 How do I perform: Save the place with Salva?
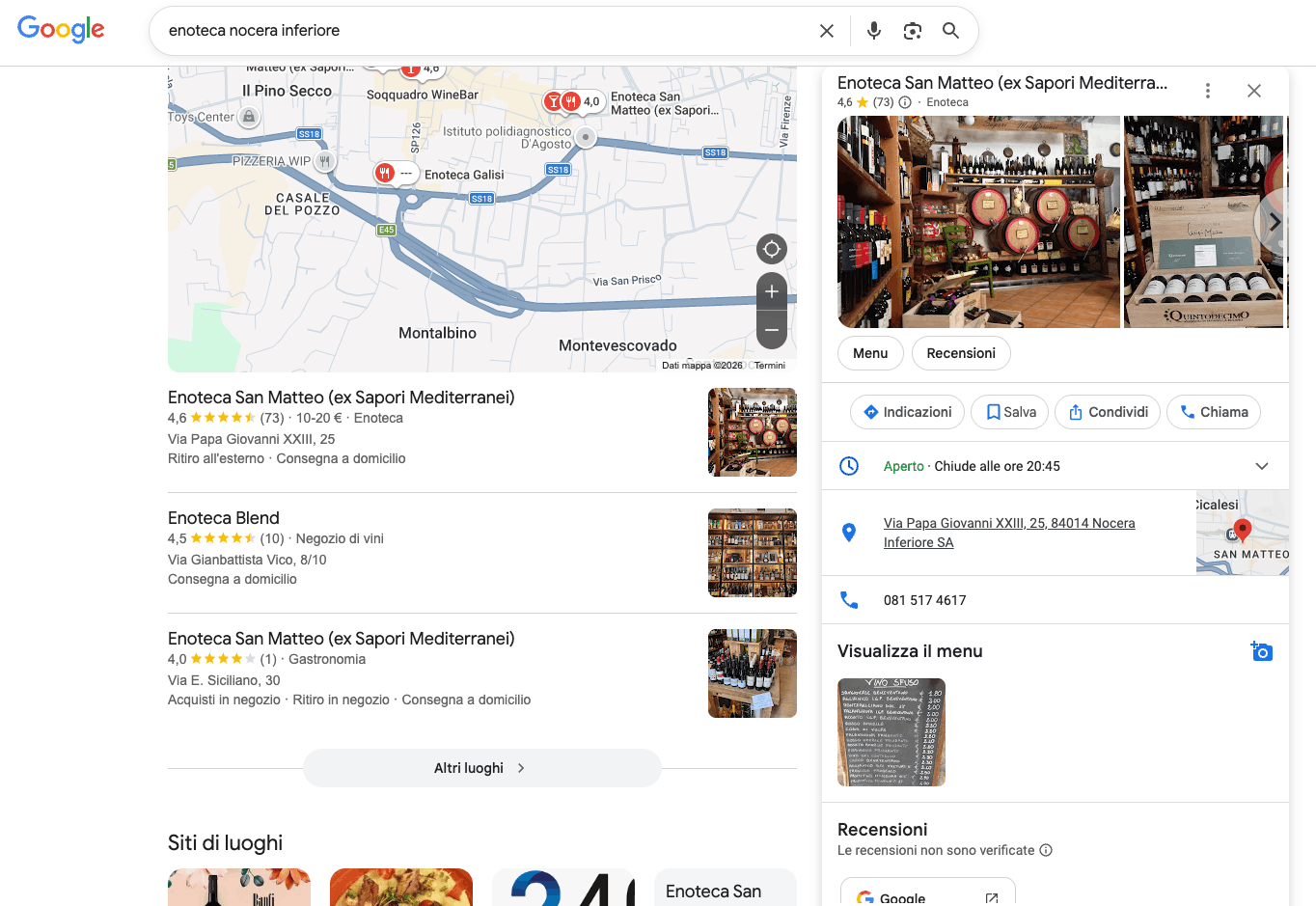pyautogui.click(x=1010, y=412)
